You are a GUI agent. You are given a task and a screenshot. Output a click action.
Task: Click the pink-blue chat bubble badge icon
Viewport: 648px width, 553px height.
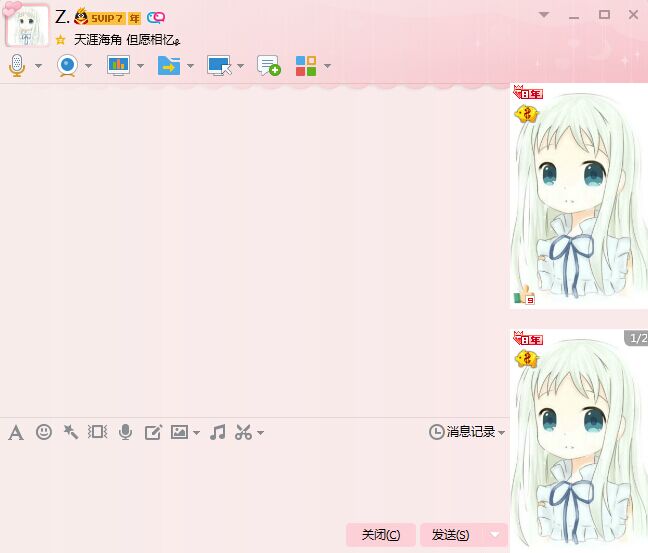[156, 18]
